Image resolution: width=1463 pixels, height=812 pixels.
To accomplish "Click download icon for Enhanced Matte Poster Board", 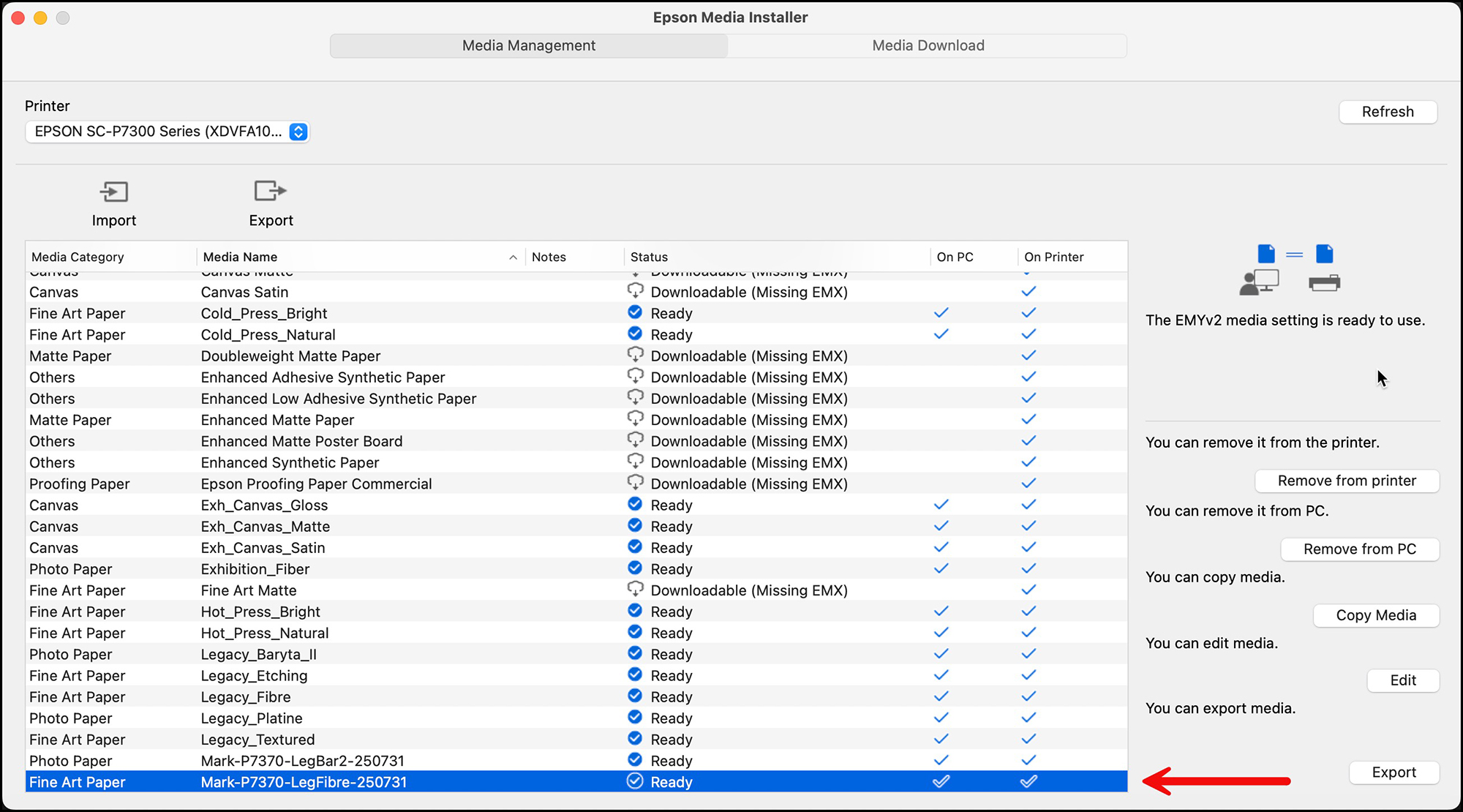I will point(635,440).
